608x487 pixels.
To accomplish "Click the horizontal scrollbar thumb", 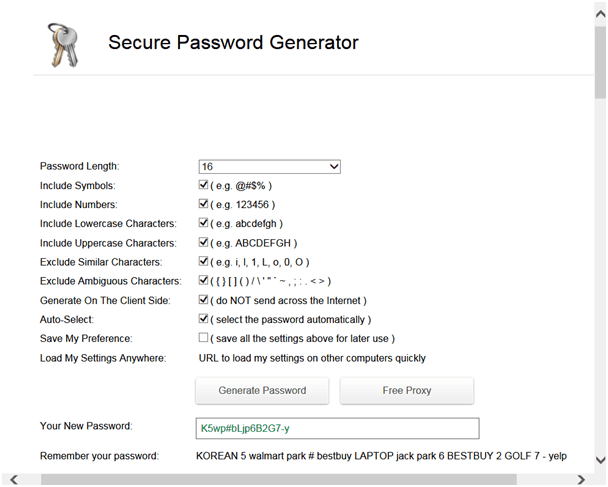I will point(279,480).
